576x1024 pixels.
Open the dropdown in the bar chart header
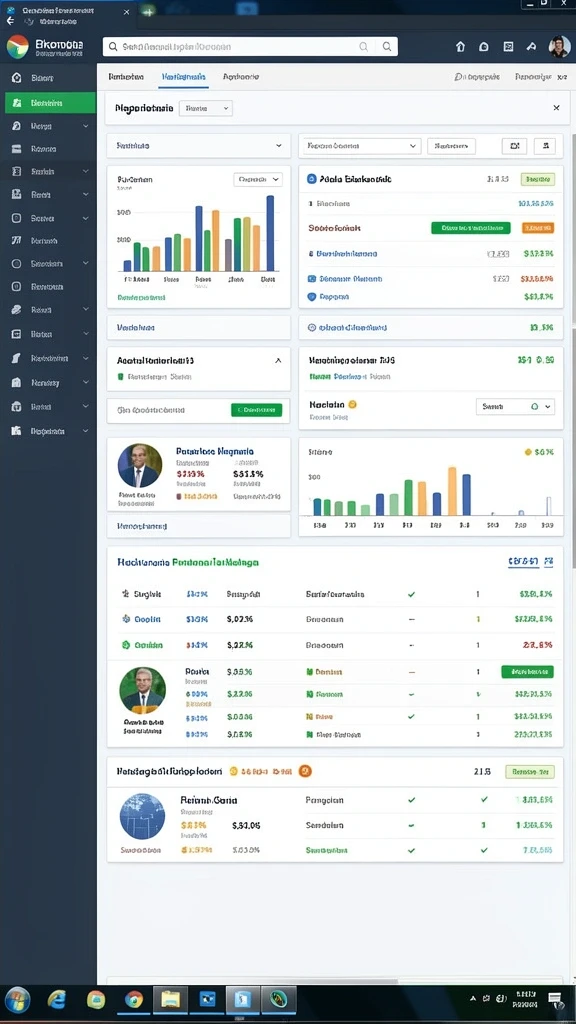[x=257, y=179]
